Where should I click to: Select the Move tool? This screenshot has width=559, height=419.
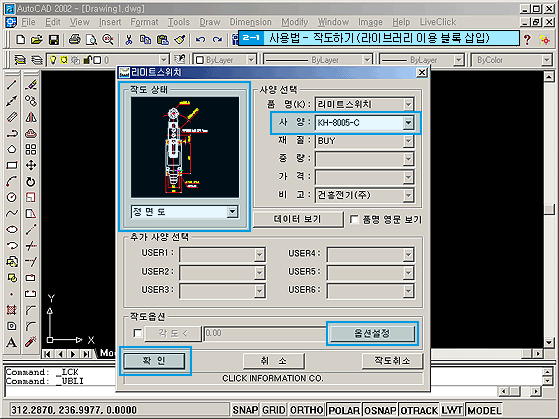[31, 165]
